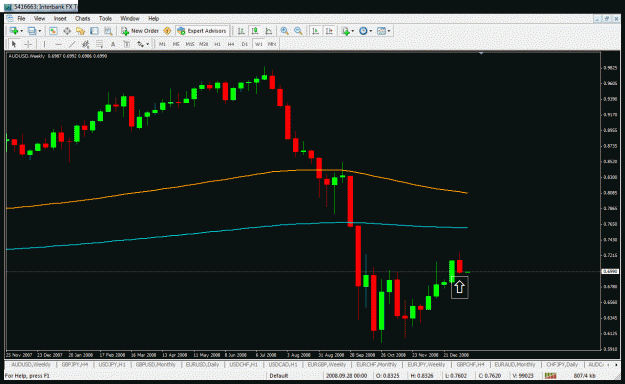Screen dimensions: 625x384
Task: Select the D1 timeframe button
Action: pyautogui.click(x=245, y=44)
